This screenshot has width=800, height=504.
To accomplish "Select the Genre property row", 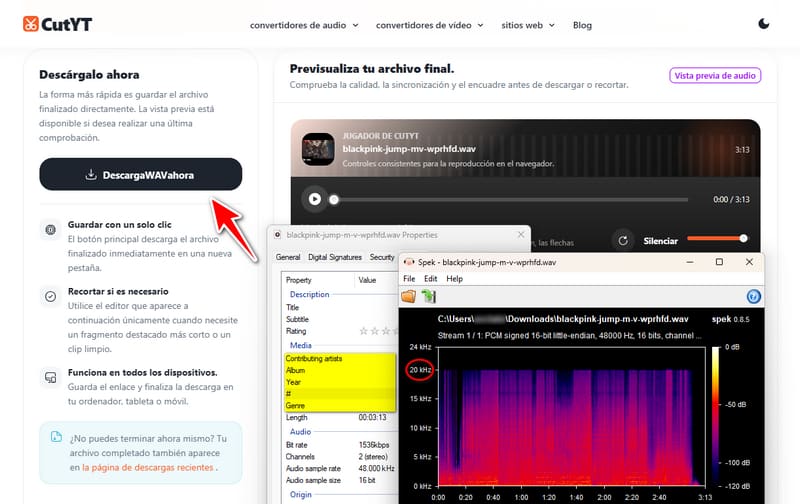I will (x=340, y=406).
